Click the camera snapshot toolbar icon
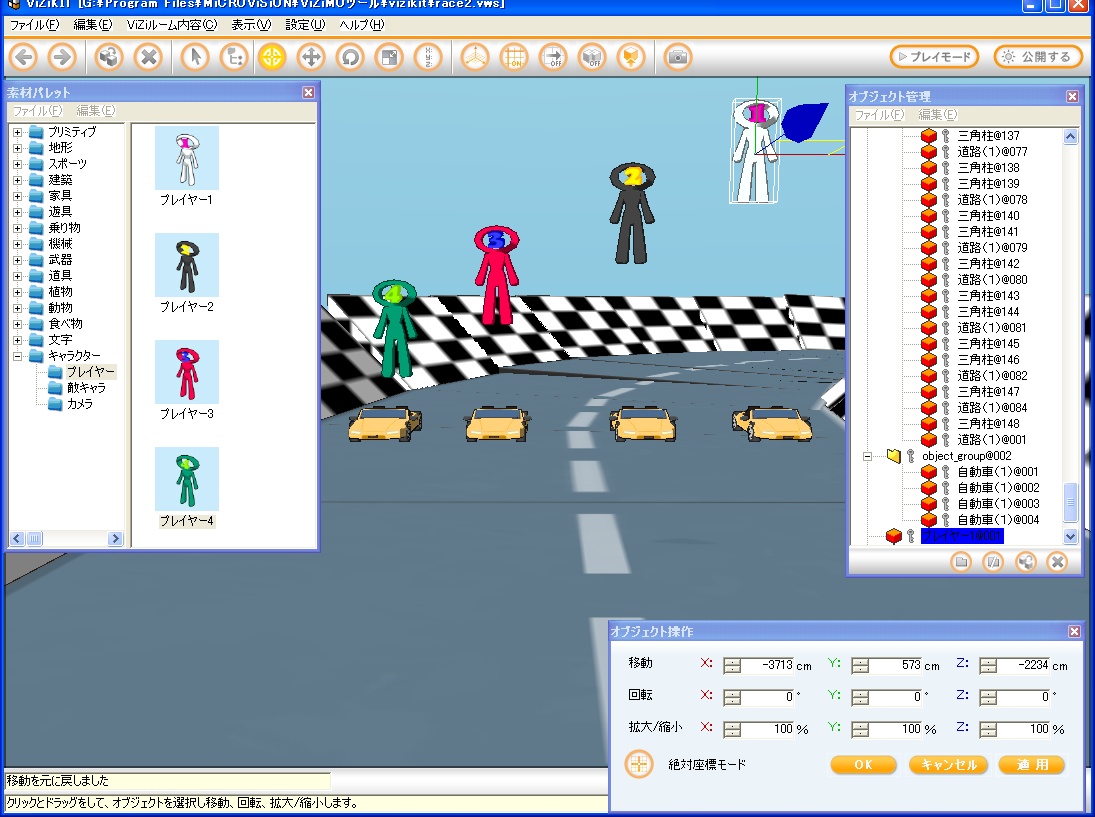 click(678, 57)
